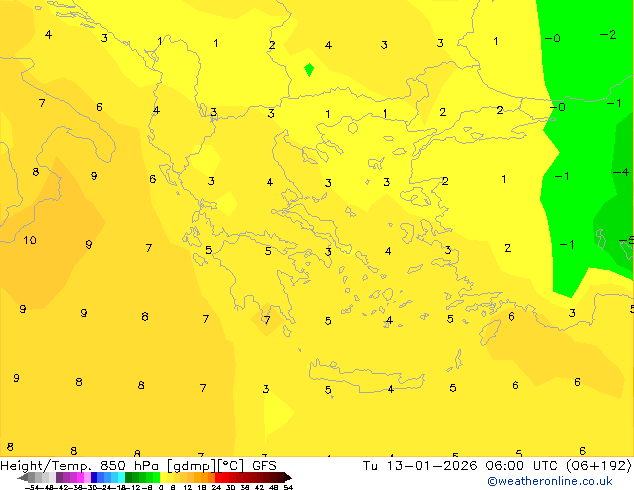This screenshot has width=634, height=490.
Task: Click the Height/Temp. 850 hPa map title
Action: 138,466
